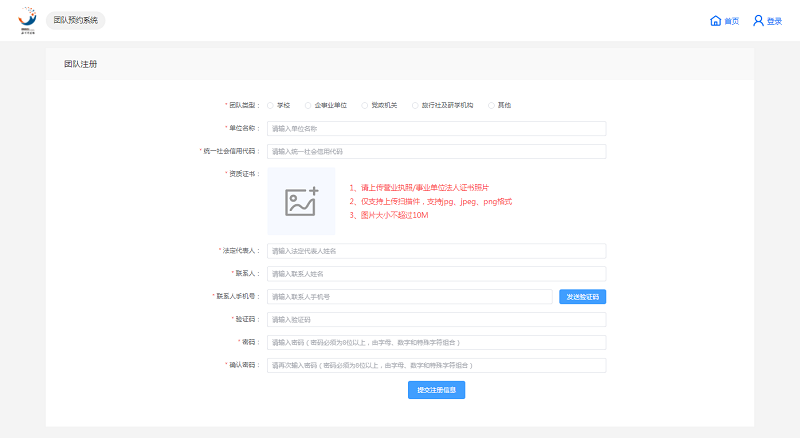Submit form with 提交注册信息 button
Image resolution: width=800 pixels, height=438 pixels.
[436, 390]
